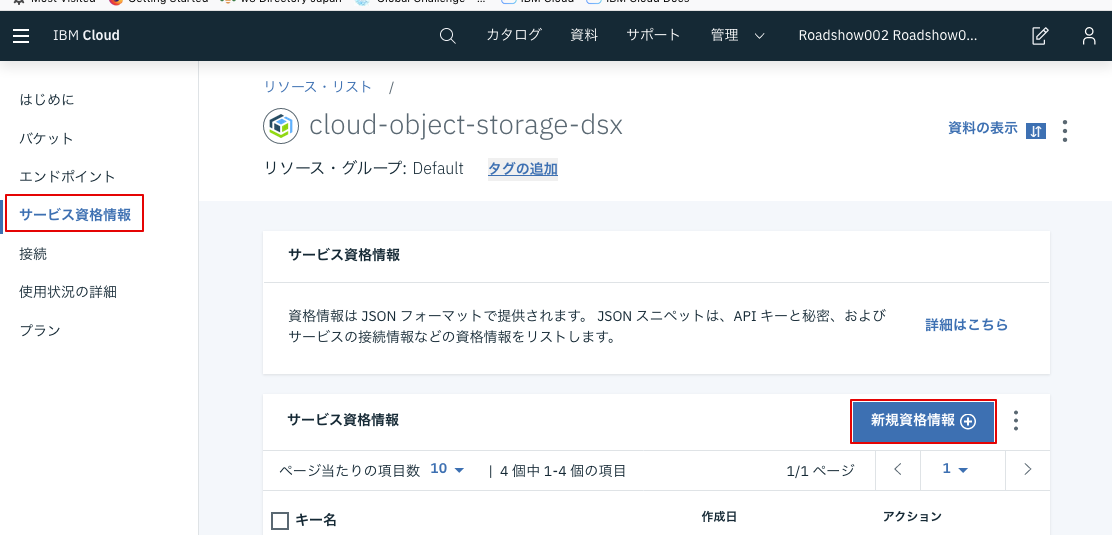Click the アクション column header
The image size is (1112, 535).
tap(912, 517)
